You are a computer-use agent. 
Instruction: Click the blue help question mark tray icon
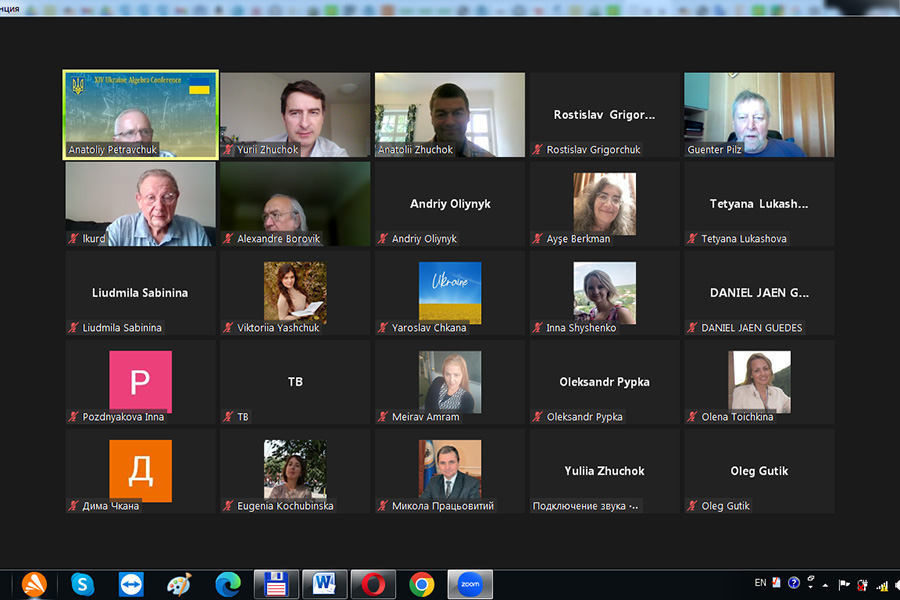(794, 583)
